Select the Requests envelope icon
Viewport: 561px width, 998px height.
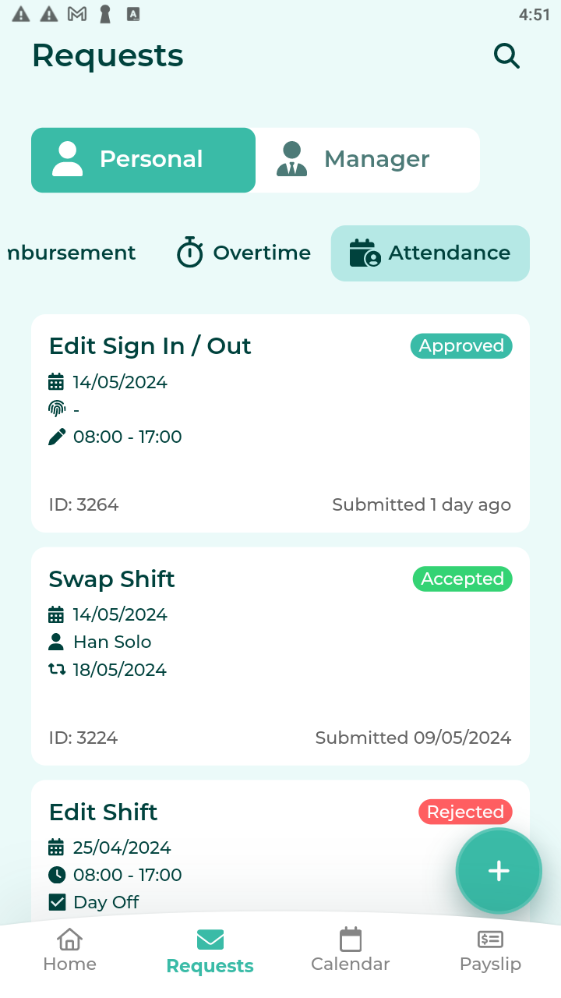tap(210, 940)
